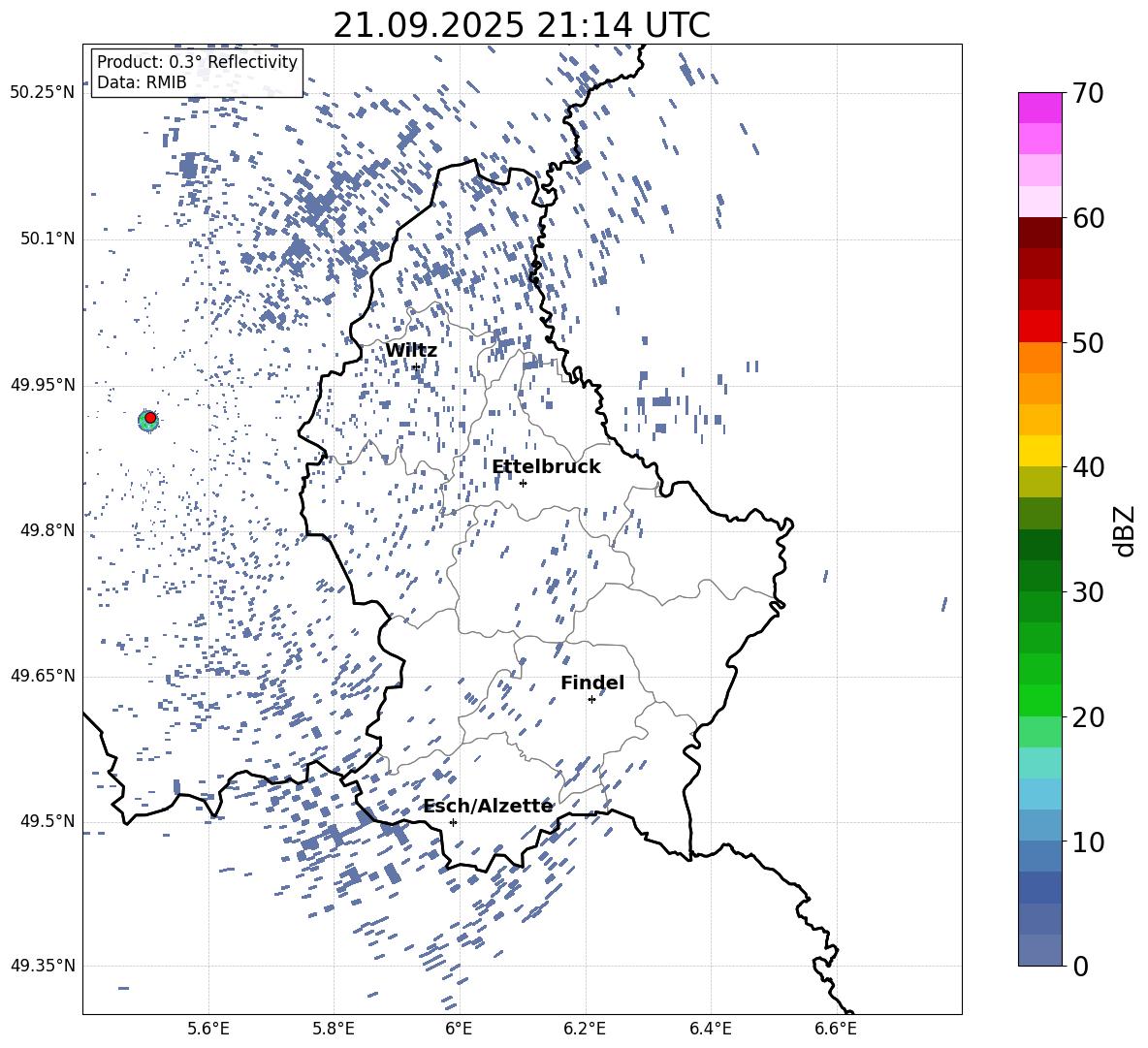
Task: Click the Product 0.3° Reflectivity info text
Action: [x=197, y=62]
